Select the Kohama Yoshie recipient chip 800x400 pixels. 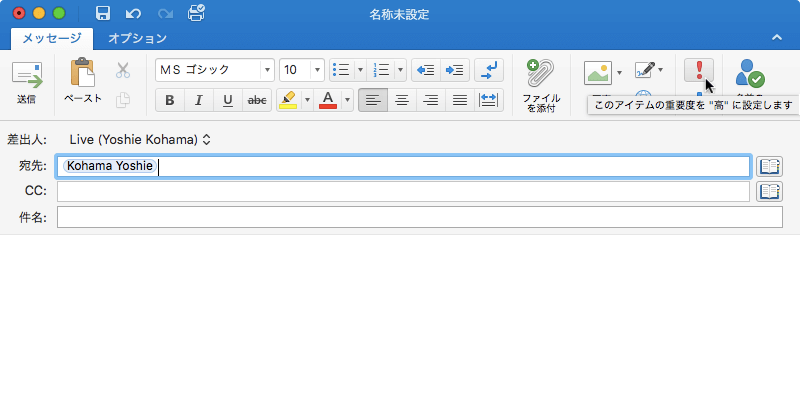click(x=109, y=166)
